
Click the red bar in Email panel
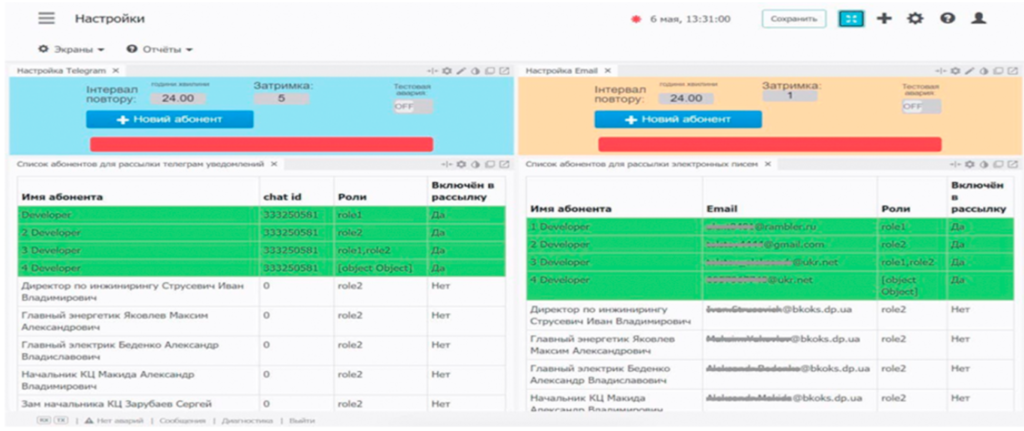[769, 144]
